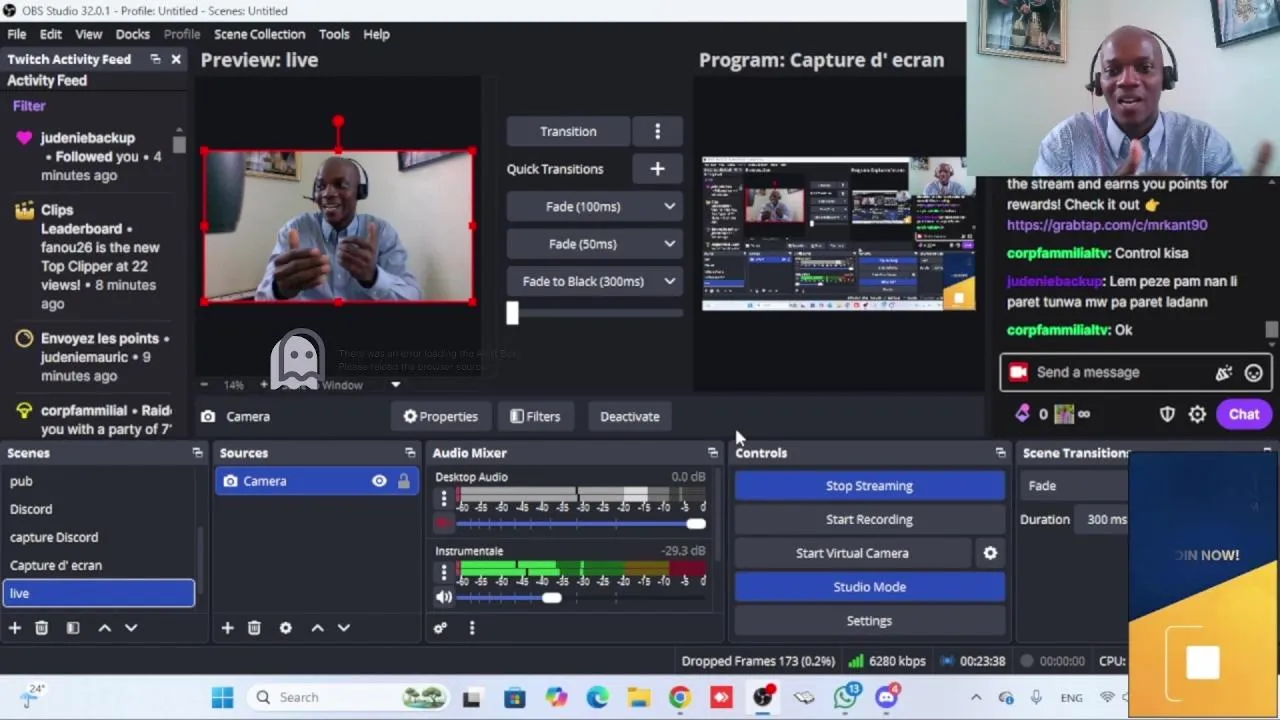This screenshot has width=1280, height=720.
Task: Open the Help menu
Action: pyautogui.click(x=376, y=34)
